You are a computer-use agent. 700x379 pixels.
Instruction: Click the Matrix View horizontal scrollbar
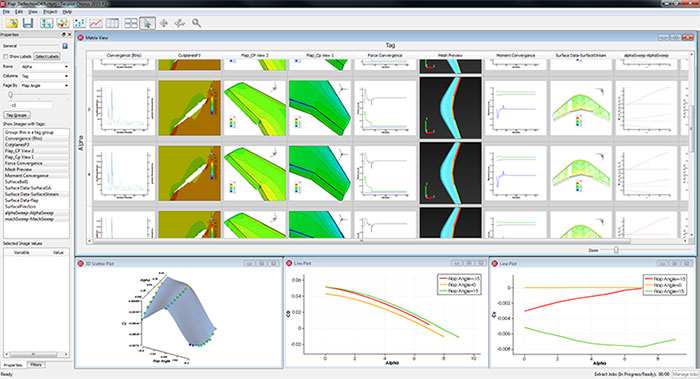[362, 241]
